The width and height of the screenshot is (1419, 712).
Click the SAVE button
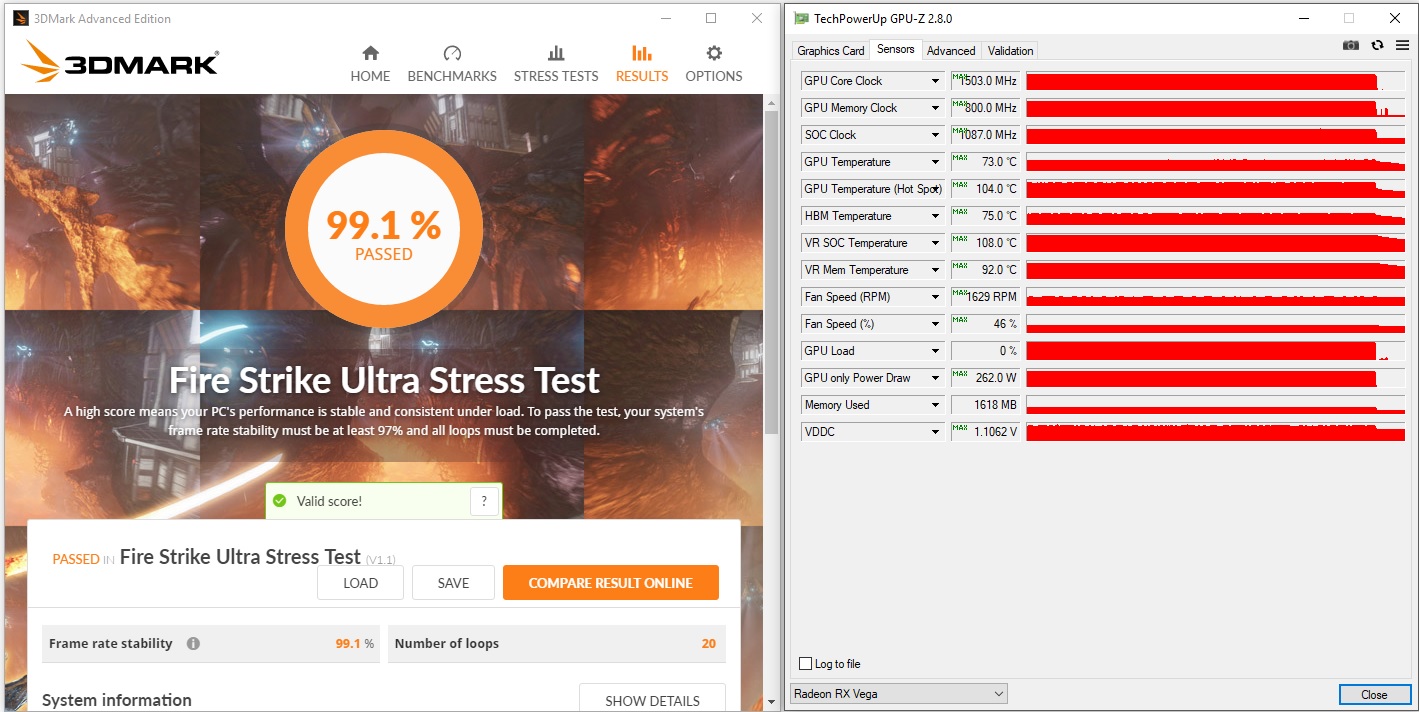click(453, 583)
